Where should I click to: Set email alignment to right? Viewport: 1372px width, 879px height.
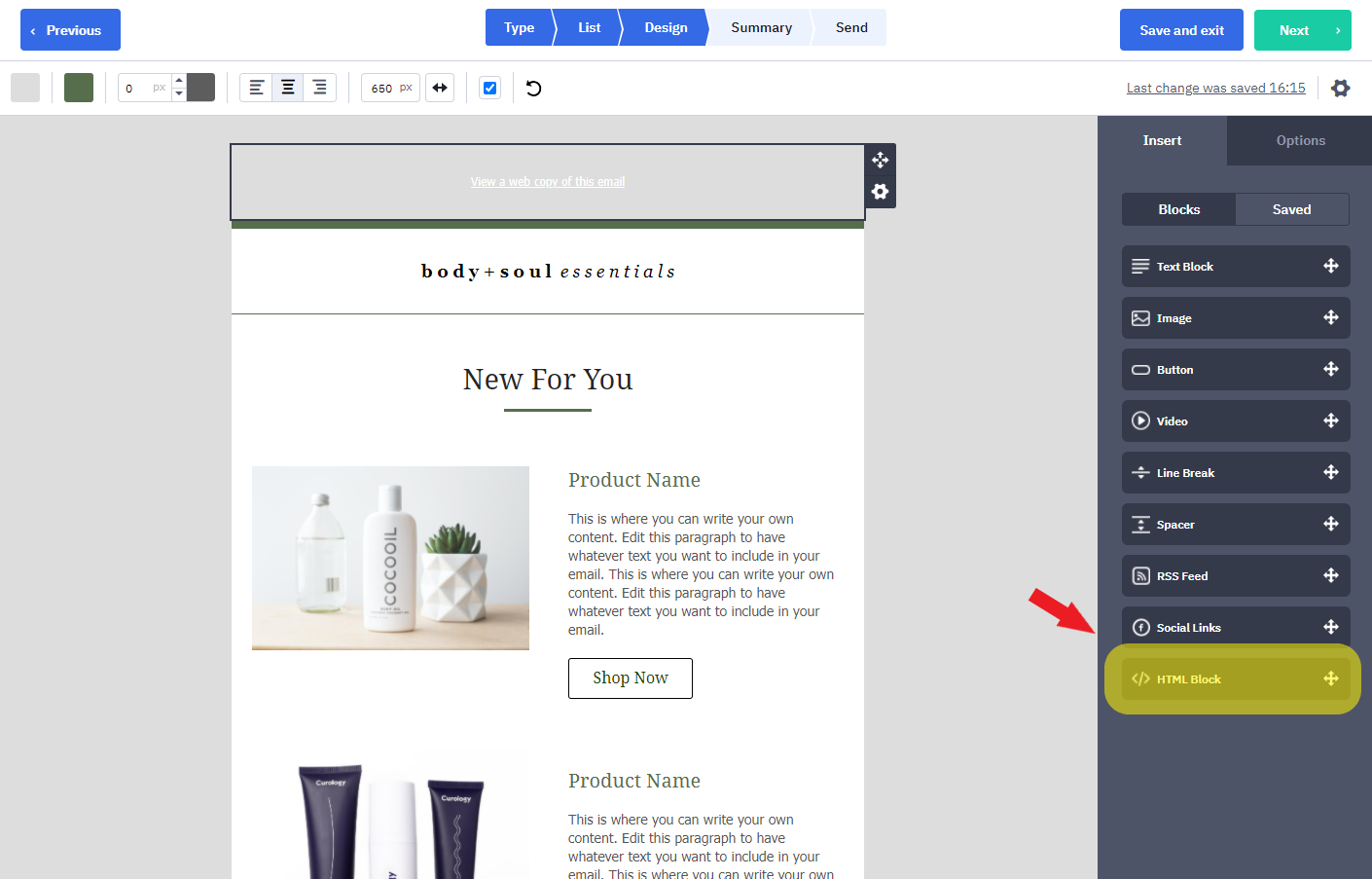coord(319,89)
